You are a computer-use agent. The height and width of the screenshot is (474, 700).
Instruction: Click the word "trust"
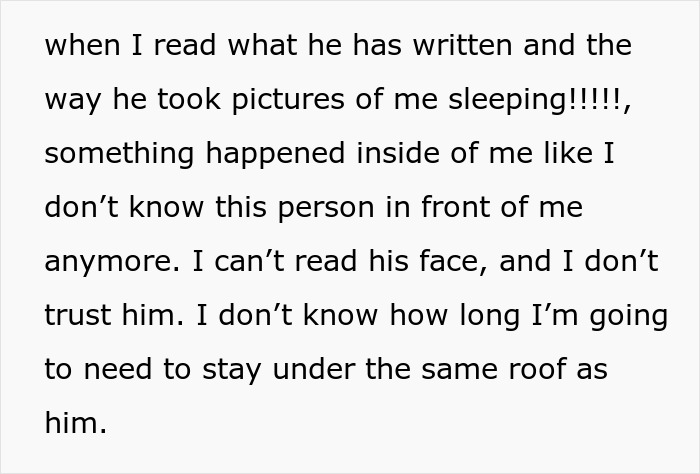[x=76, y=316]
